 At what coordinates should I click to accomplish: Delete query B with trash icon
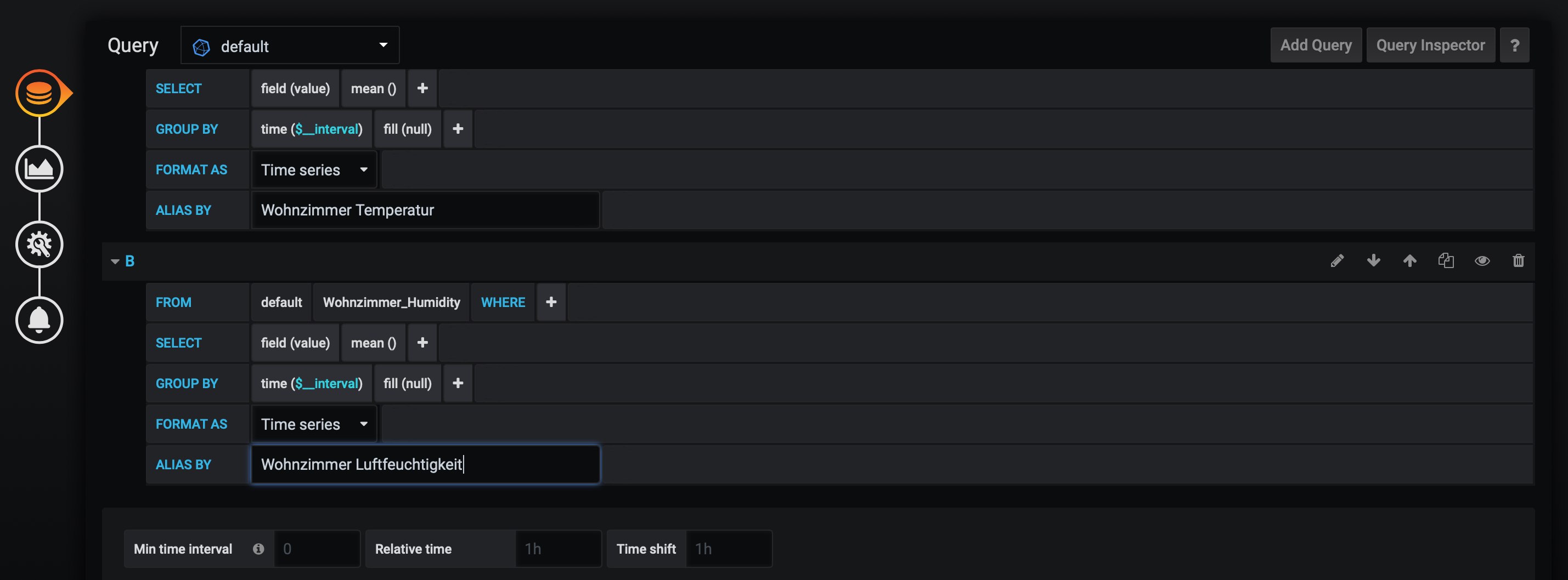click(x=1518, y=261)
